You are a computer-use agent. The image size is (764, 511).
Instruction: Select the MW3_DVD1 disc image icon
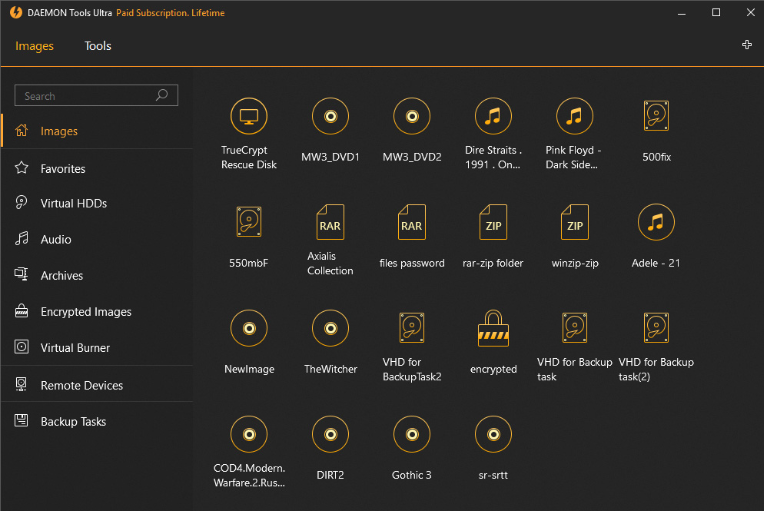330,116
